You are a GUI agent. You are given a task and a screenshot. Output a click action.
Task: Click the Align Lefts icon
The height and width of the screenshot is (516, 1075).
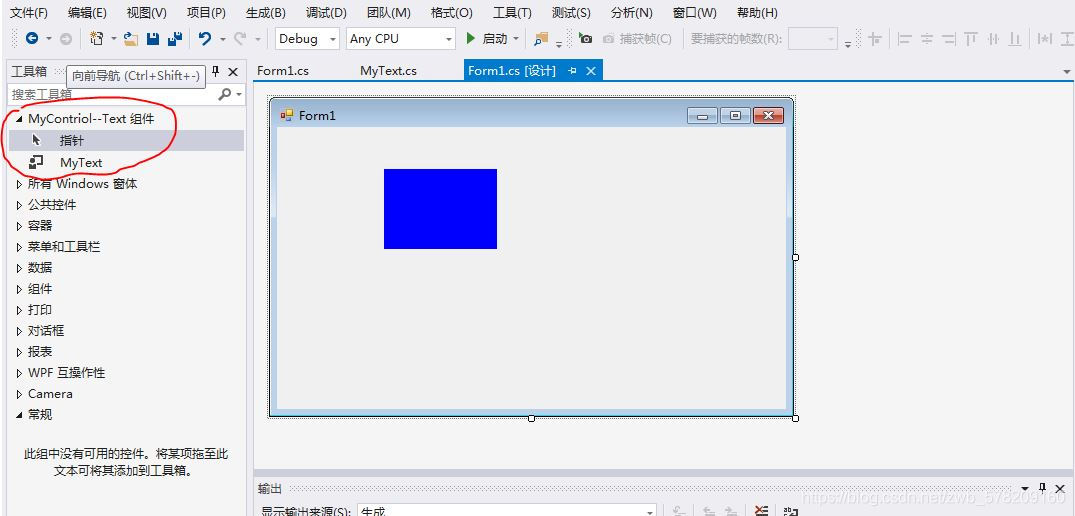[x=905, y=39]
